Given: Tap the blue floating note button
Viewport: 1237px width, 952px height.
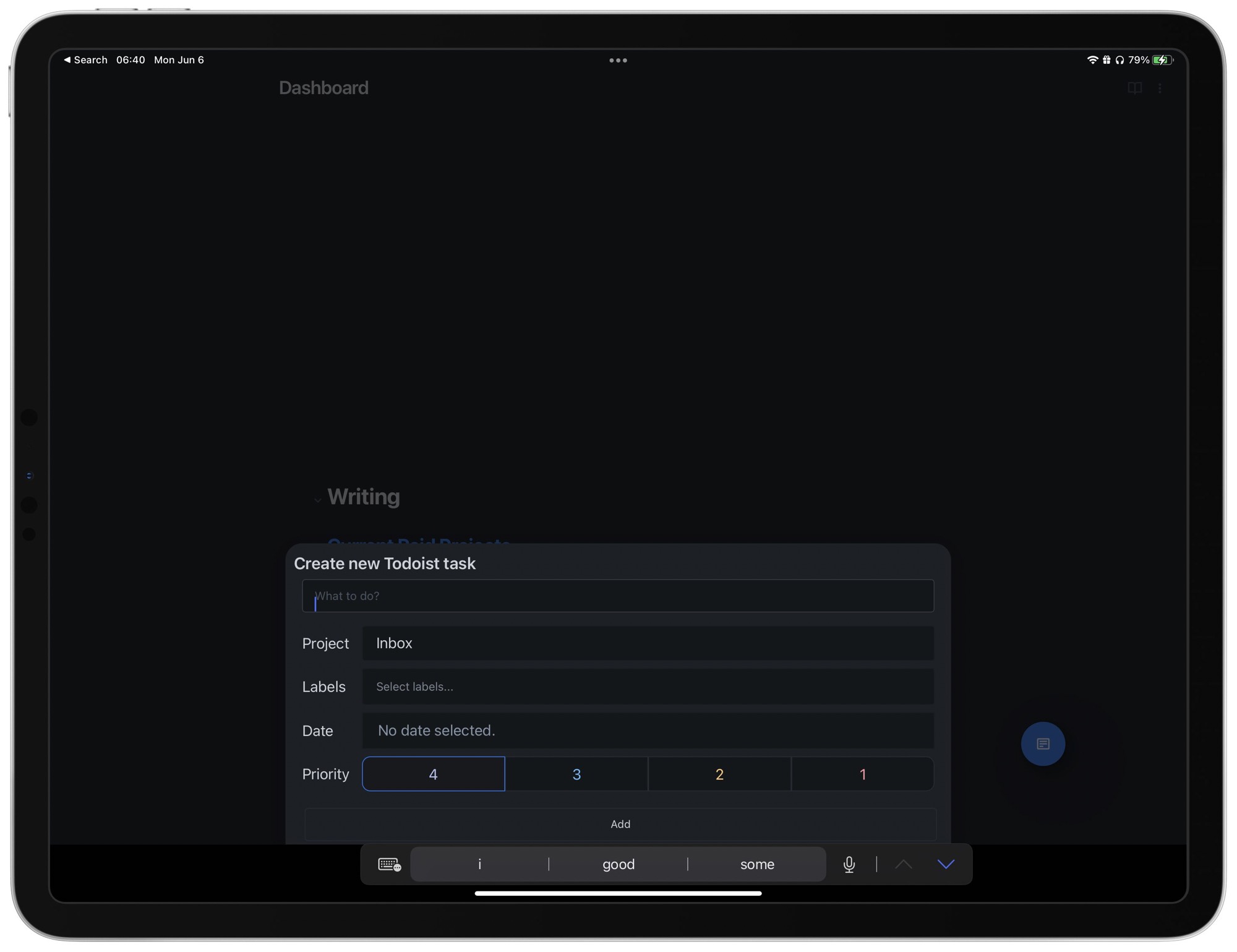Looking at the screenshot, I should click(x=1043, y=744).
